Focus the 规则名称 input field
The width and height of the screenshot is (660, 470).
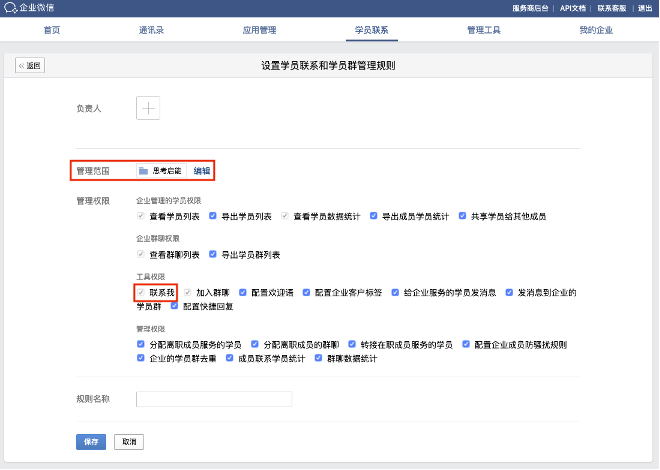pos(213,399)
